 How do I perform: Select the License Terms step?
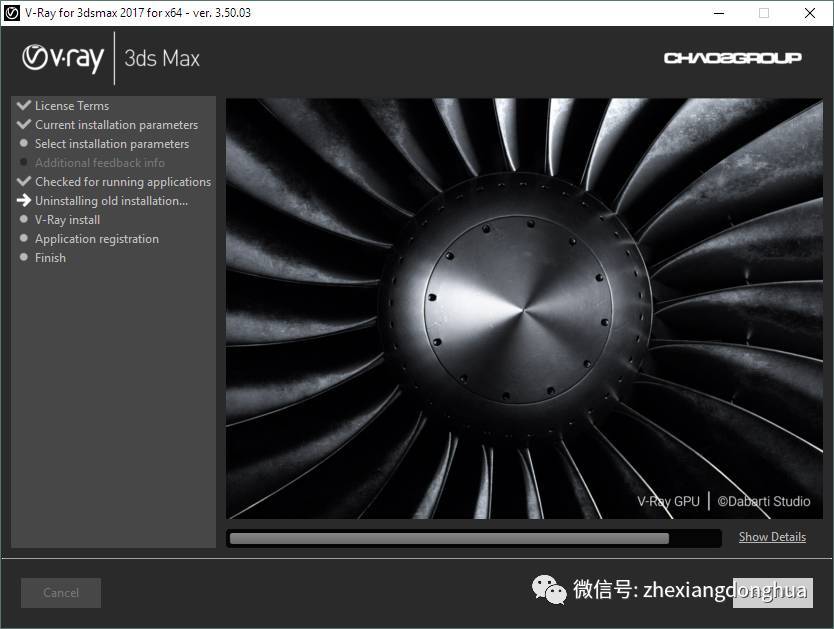pos(72,106)
